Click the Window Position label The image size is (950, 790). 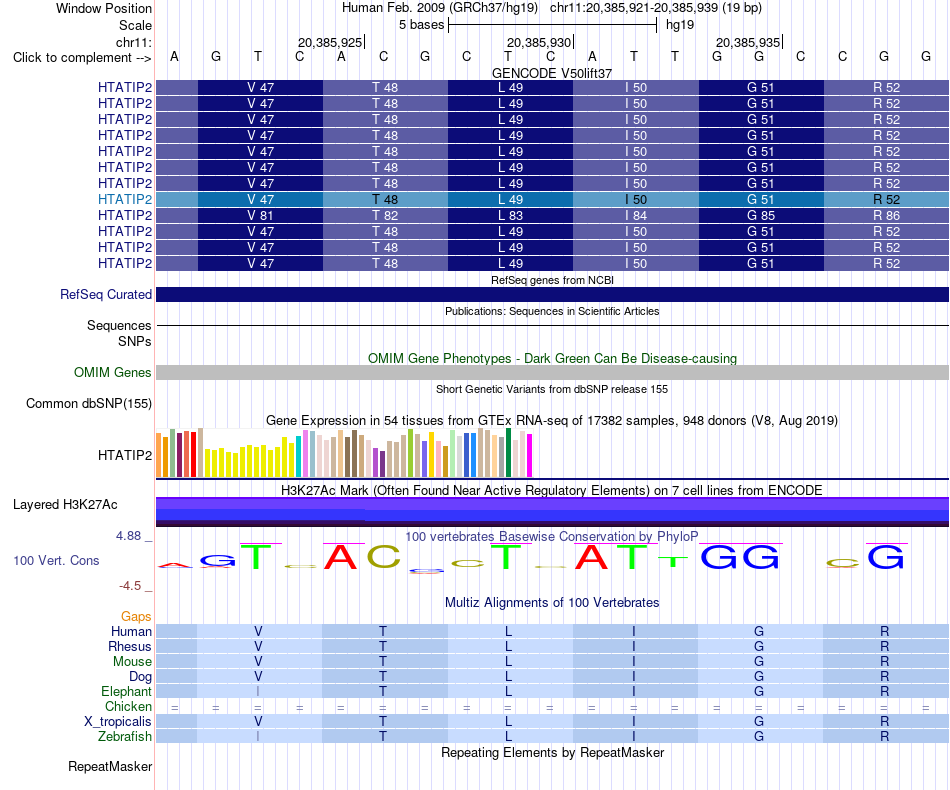[x=104, y=8]
